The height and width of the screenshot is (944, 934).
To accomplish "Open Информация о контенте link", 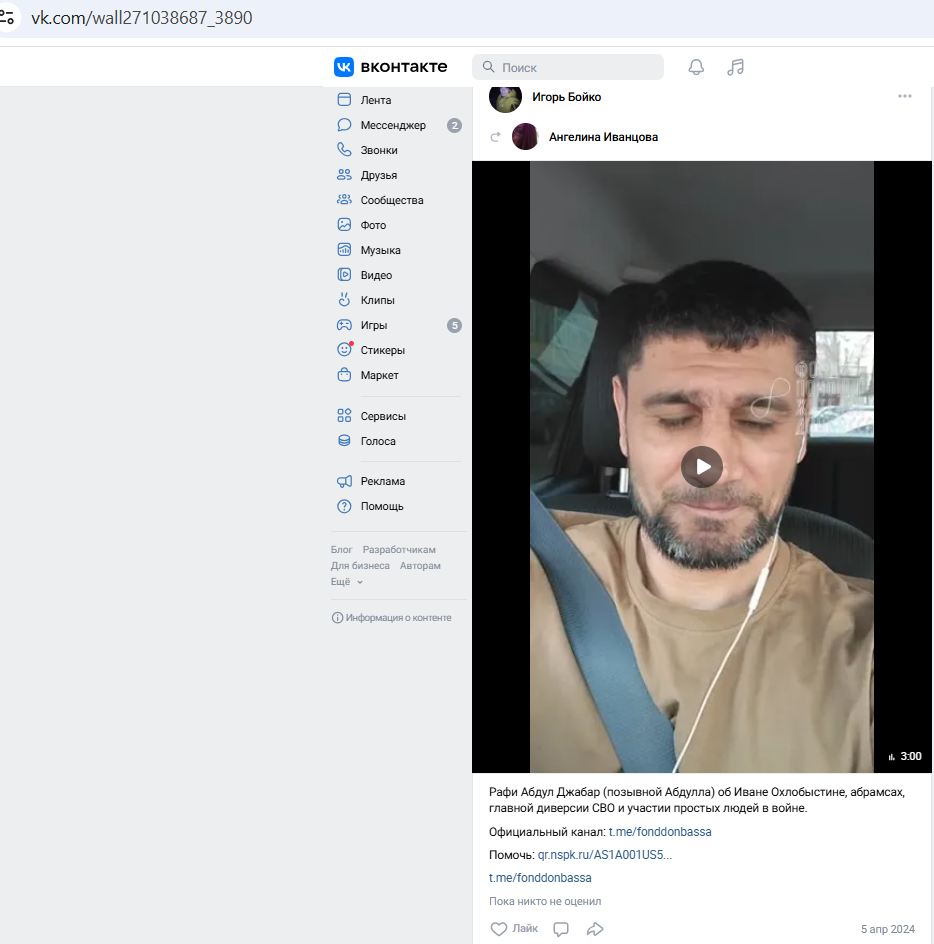I will (x=391, y=618).
